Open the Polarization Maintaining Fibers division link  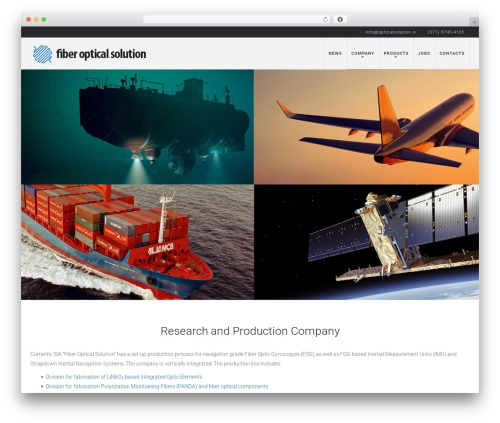157,386
